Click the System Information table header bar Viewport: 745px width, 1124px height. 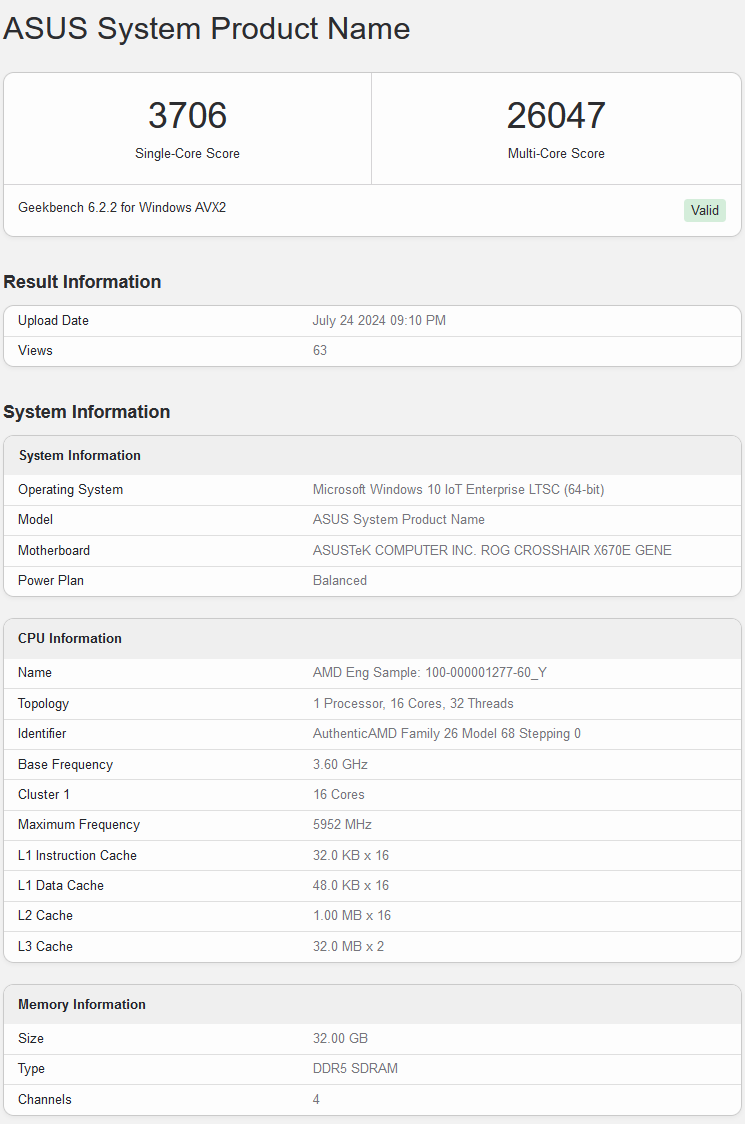[x=372, y=456]
